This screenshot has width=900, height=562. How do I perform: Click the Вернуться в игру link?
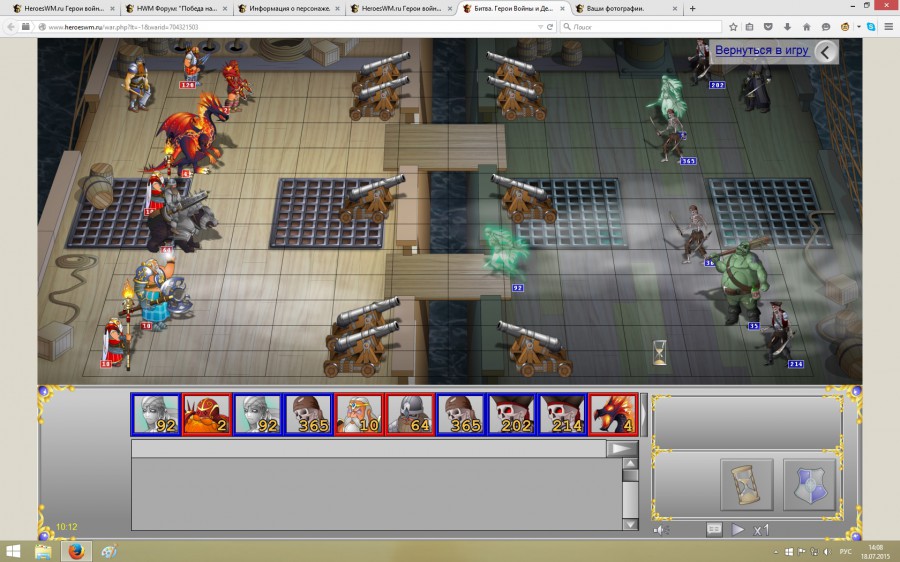(762, 51)
